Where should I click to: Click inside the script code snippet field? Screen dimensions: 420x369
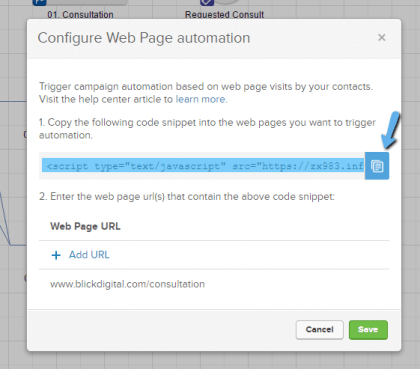tap(202, 166)
